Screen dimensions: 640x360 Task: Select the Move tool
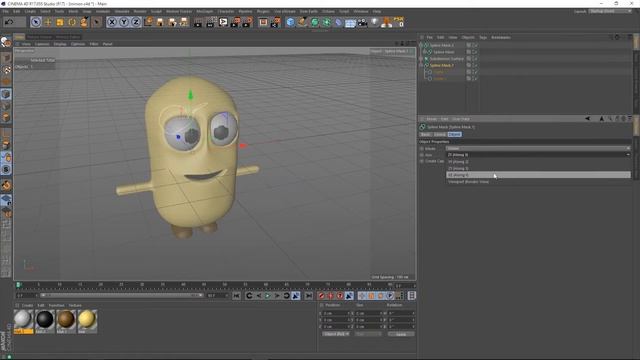(x=48, y=22)
